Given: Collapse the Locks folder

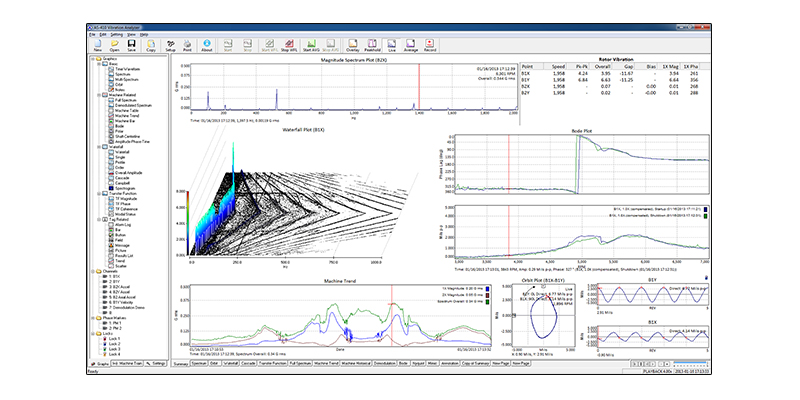Looking at the screenshot, I should [x=92, y=333].
